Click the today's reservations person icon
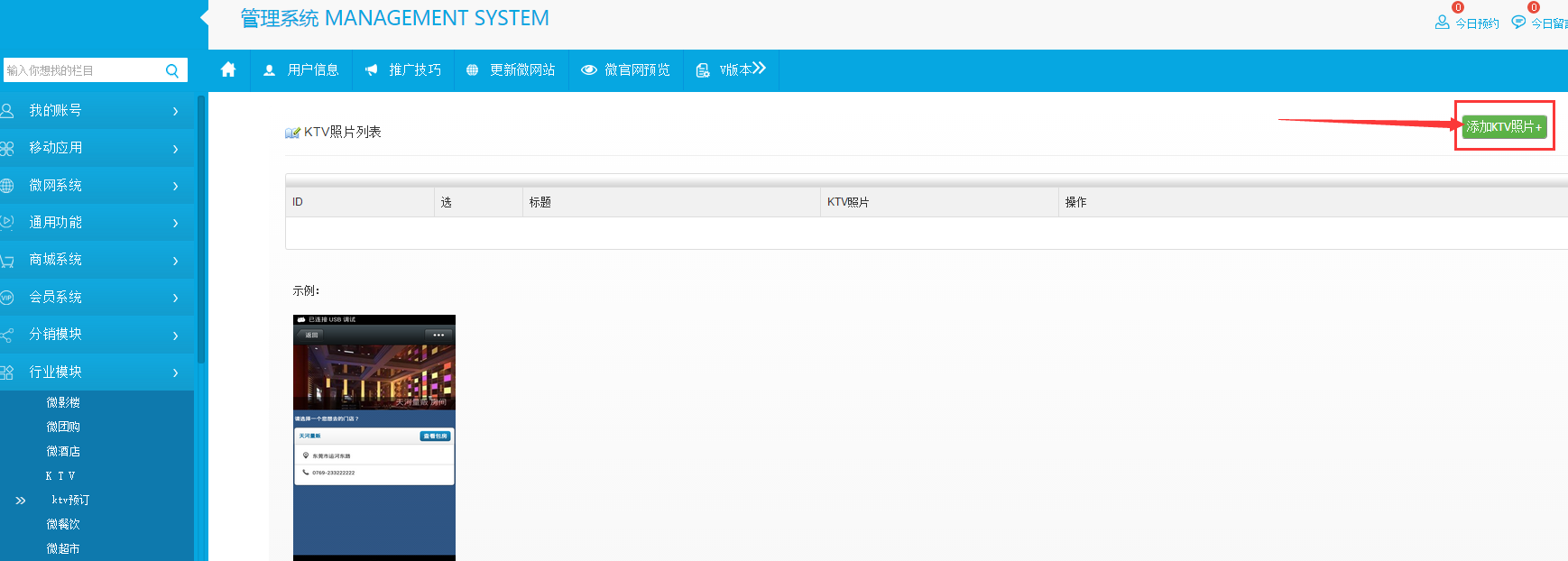The image size is (1568, 561). click(1442, 23)
